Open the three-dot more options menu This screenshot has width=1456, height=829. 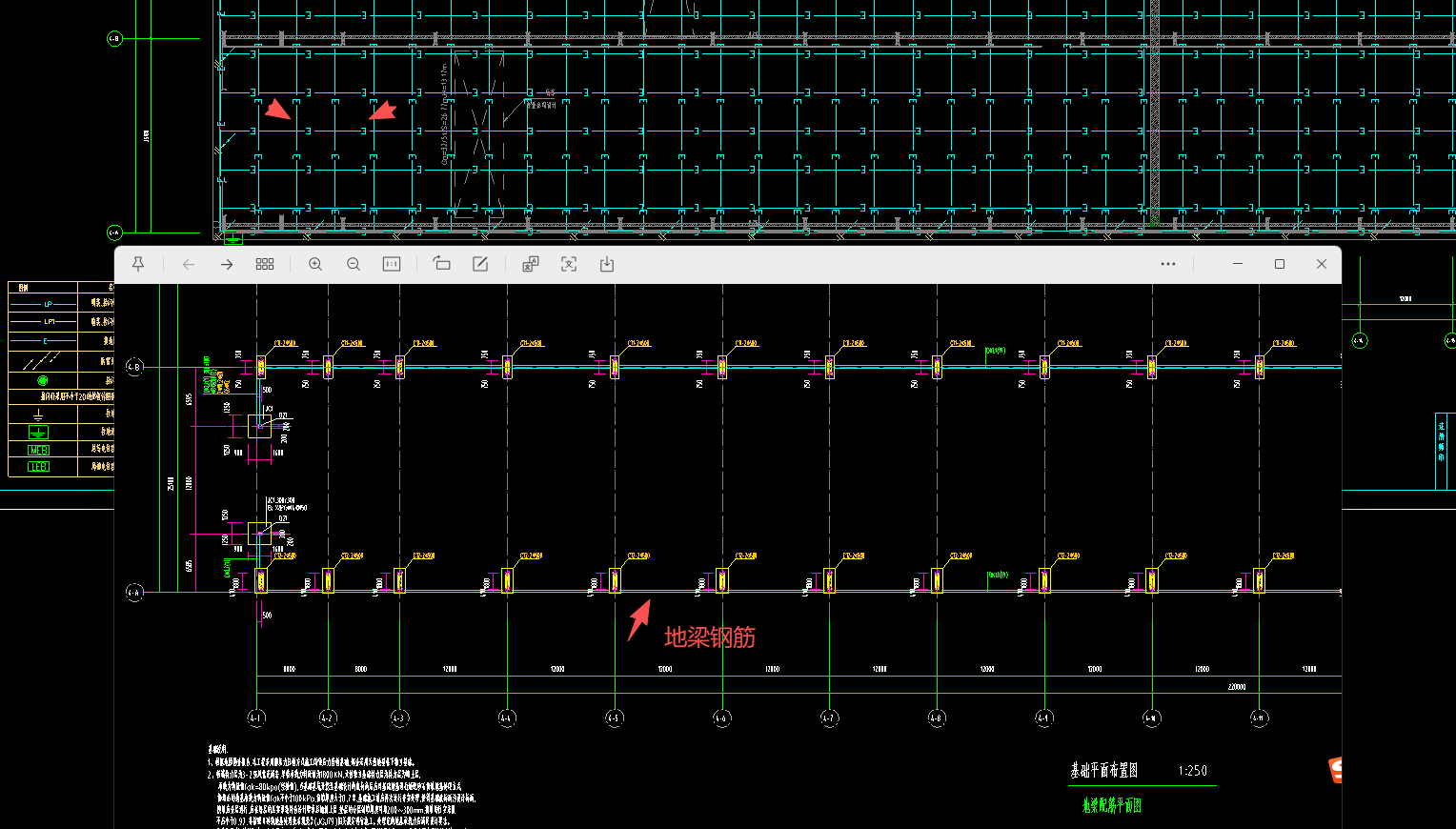click(1168, 264)
